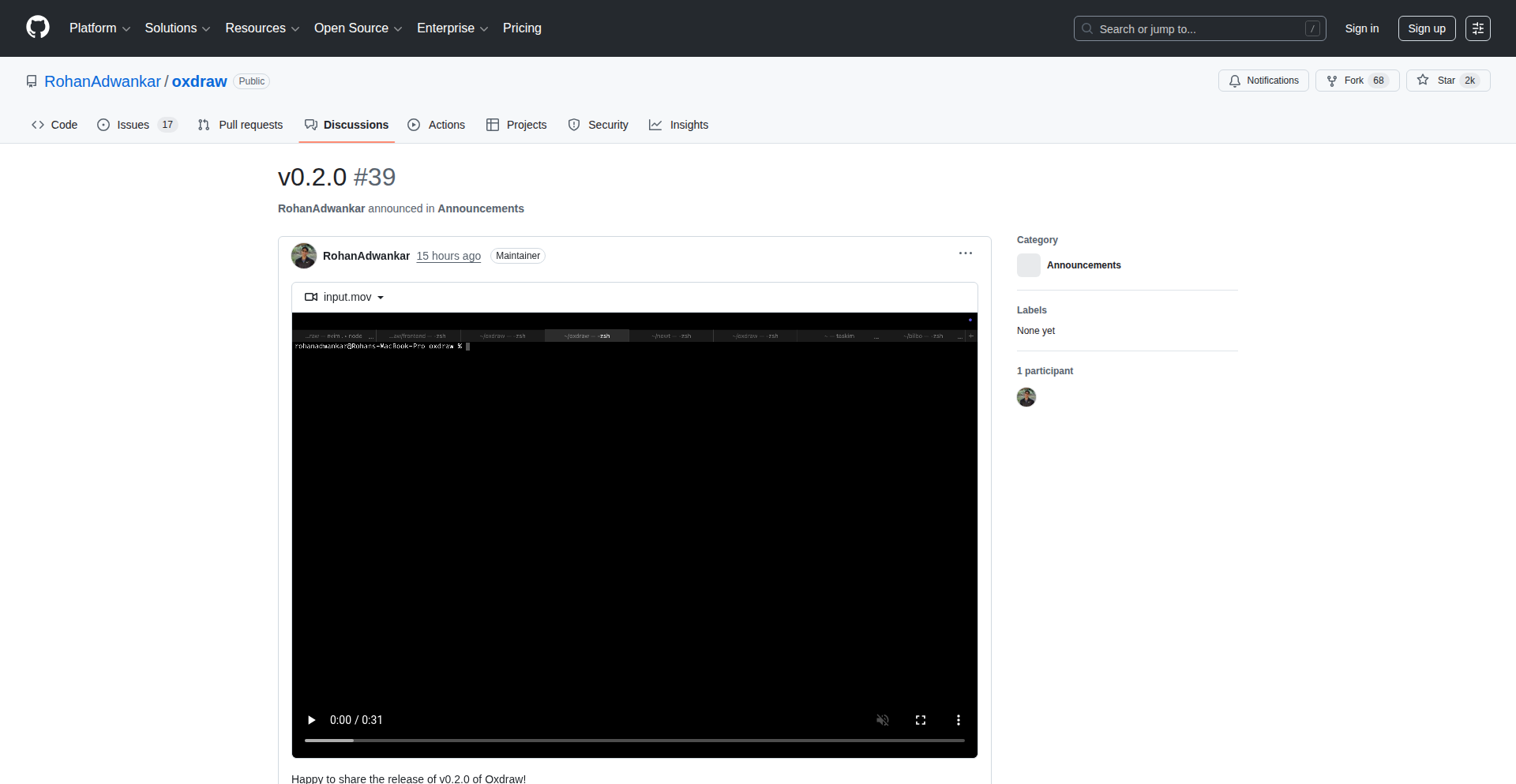Image resolution: width=1516 pixels, height=784 pixels.
Task: Unmute the video audio
Action: click(883, 720)
